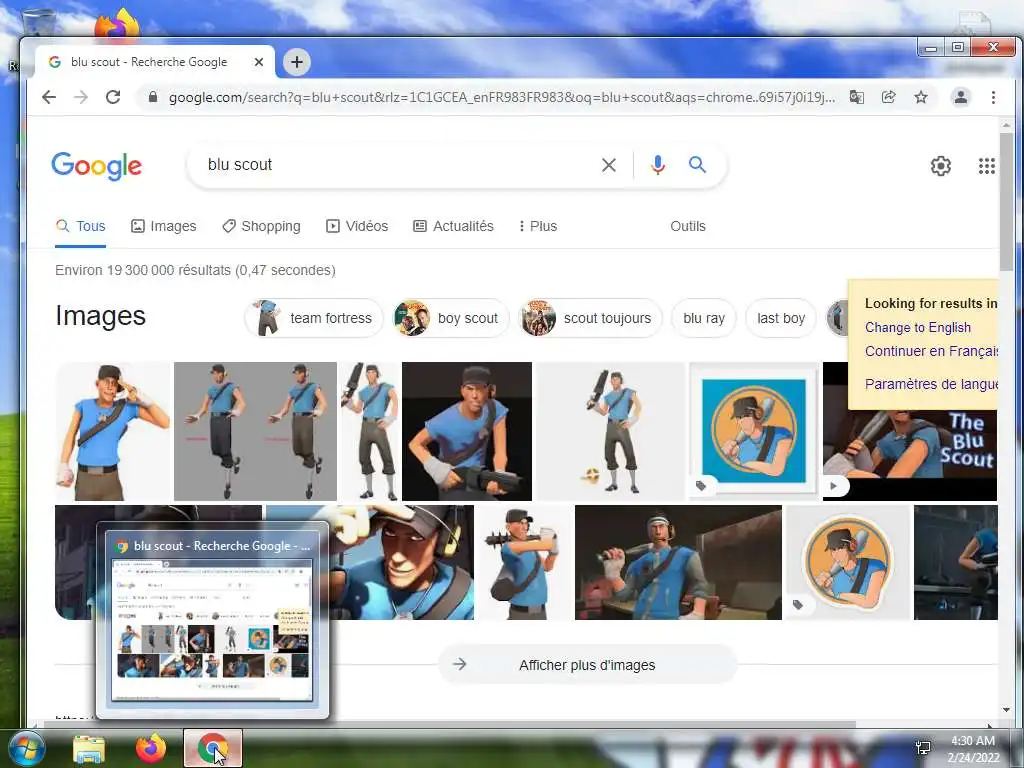Open File Explorer from taskbar

click(x=89, y=749)
